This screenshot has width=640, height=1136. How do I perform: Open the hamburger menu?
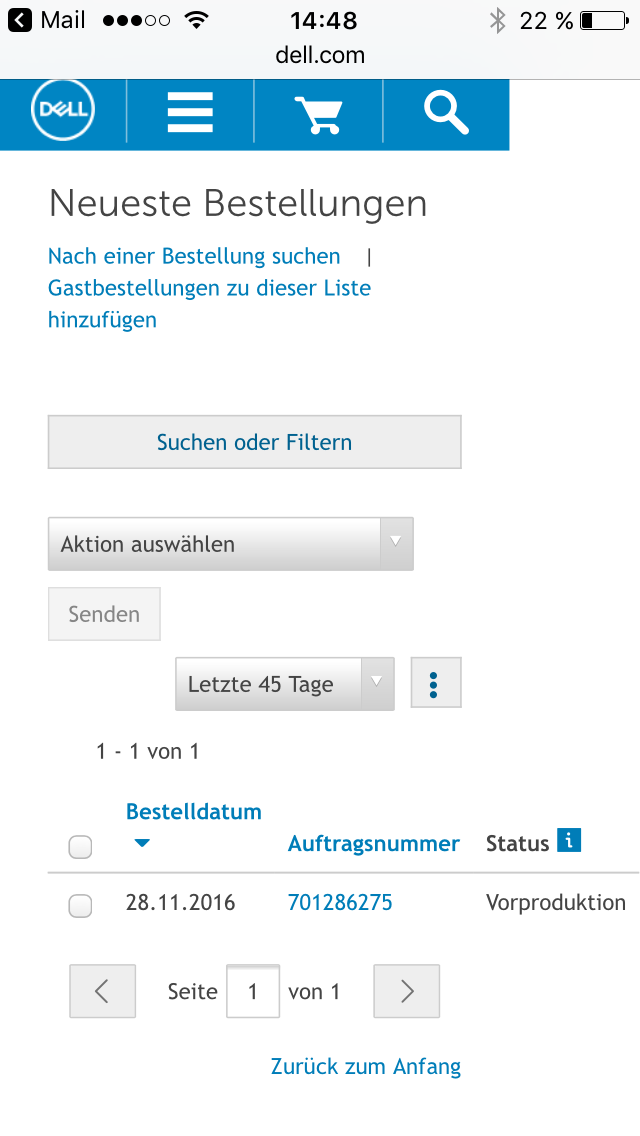[190, 114]
